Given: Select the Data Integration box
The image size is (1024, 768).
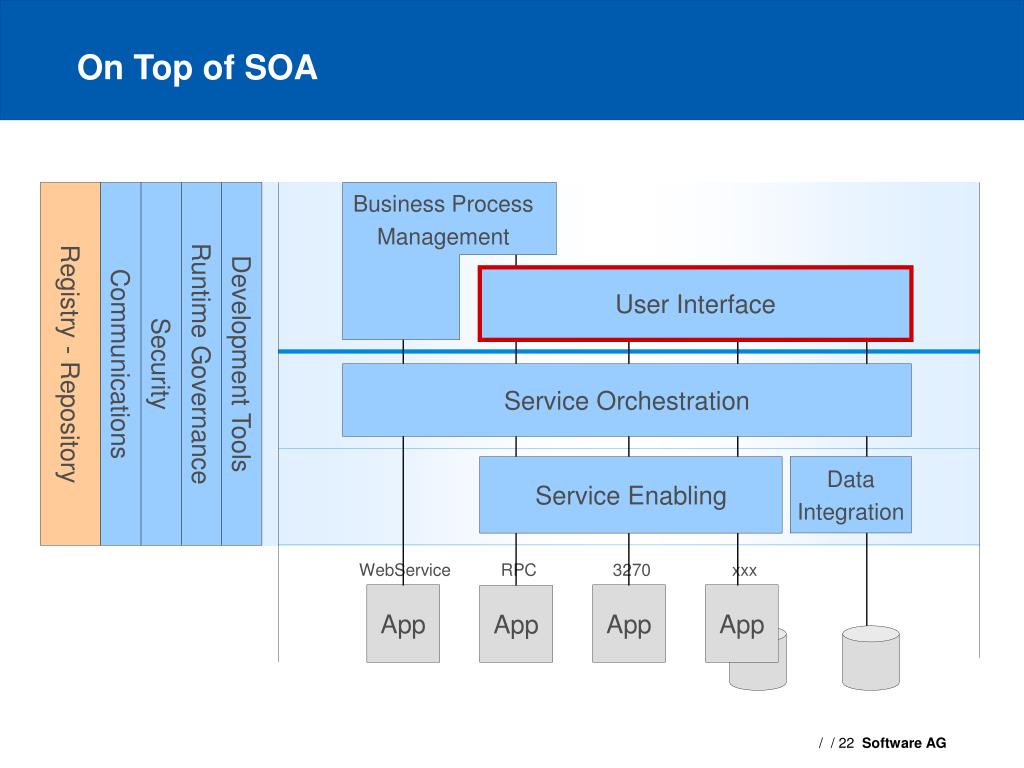Looking at the screenshot, I should click(851, 495).
